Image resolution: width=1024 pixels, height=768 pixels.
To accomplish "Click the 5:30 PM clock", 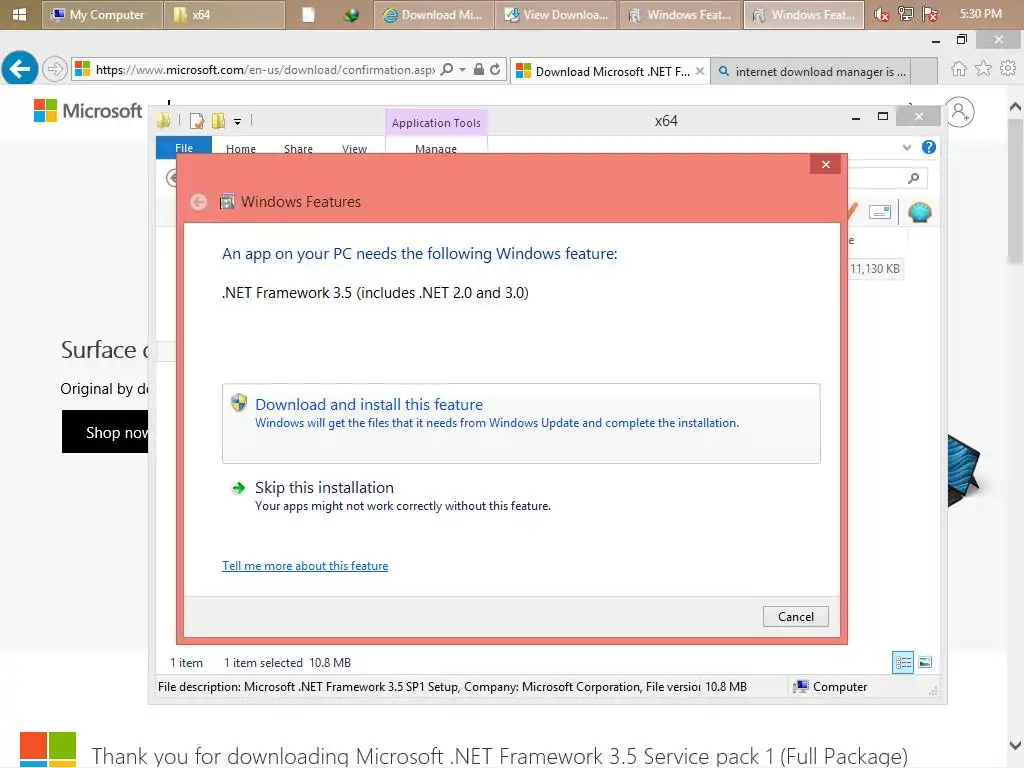I will pyautogui.click(x=980, y=14).
